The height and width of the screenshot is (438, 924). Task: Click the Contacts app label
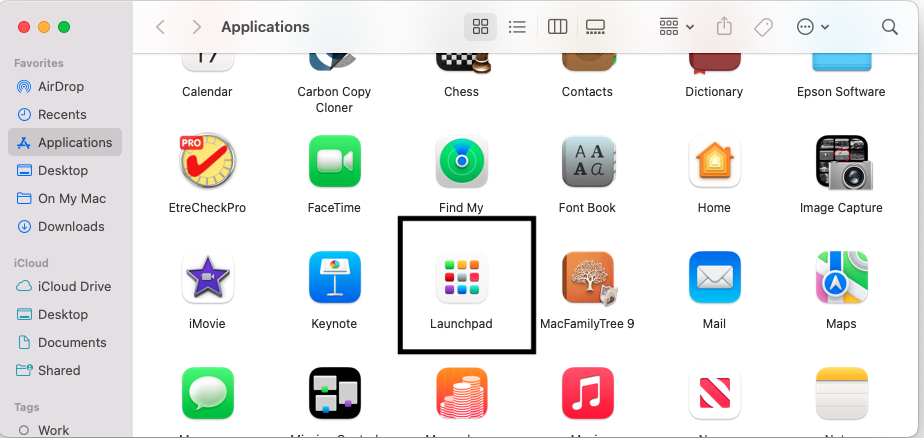point(587,92)
